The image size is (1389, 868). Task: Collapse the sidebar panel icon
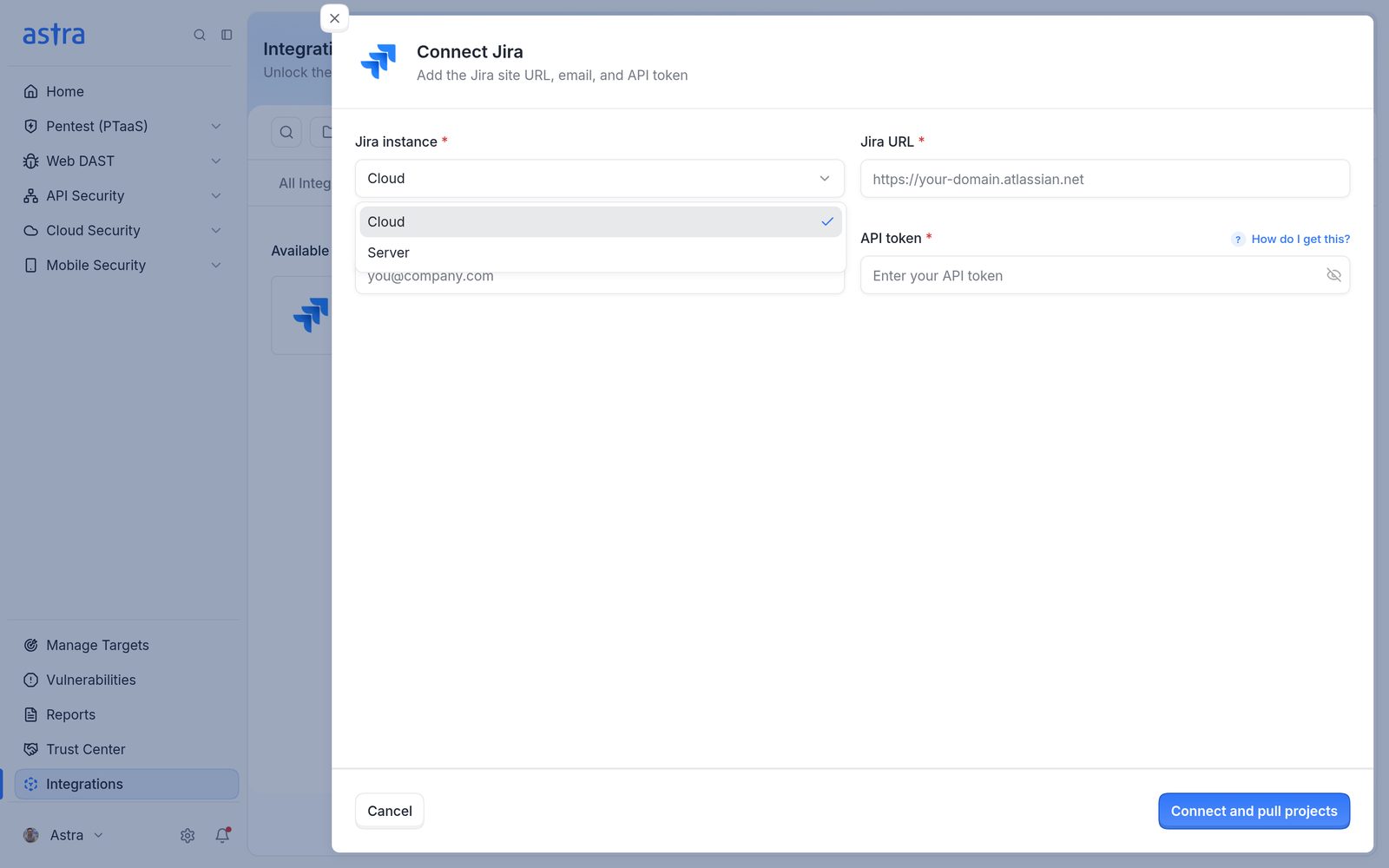227,35
